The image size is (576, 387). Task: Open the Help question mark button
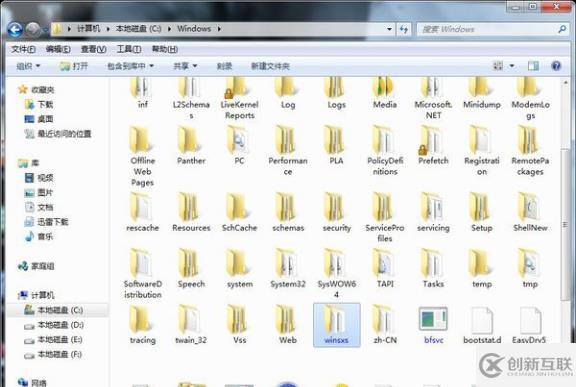click(x=556, y=66)
